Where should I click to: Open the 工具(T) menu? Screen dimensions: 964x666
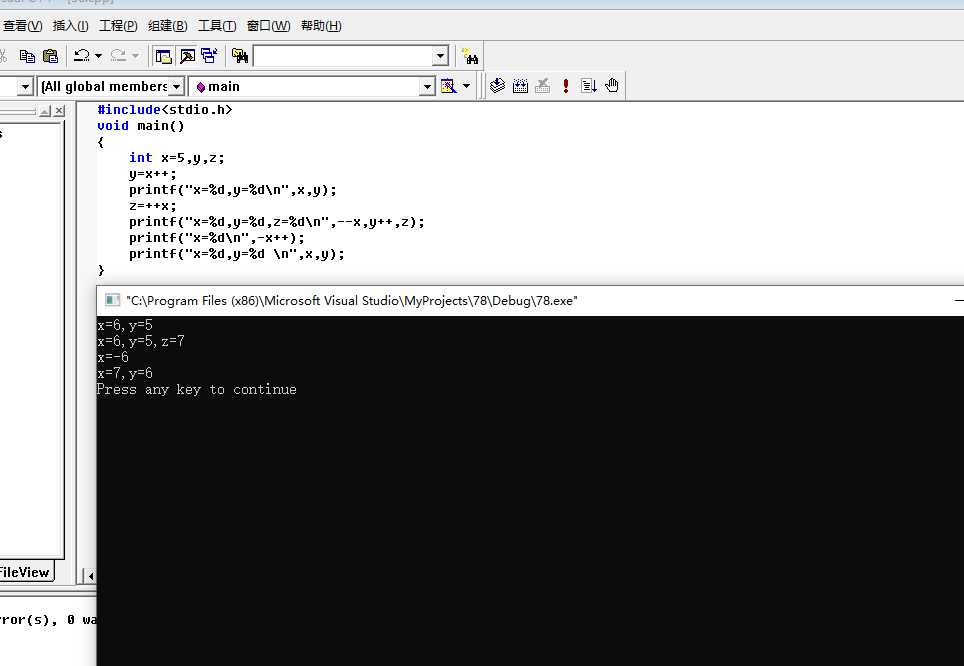click(x=217, y=26)
